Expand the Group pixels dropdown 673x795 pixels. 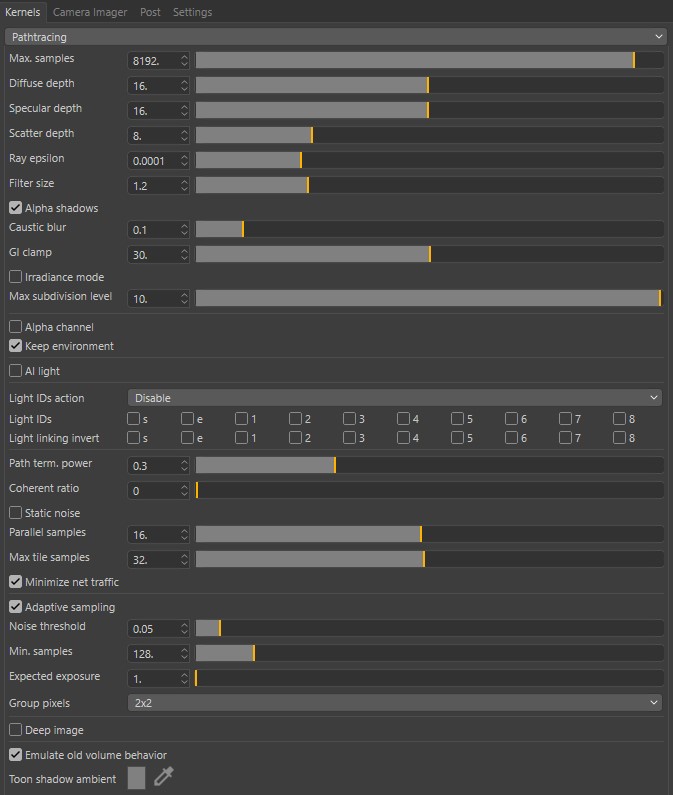[x=395, y=703]
